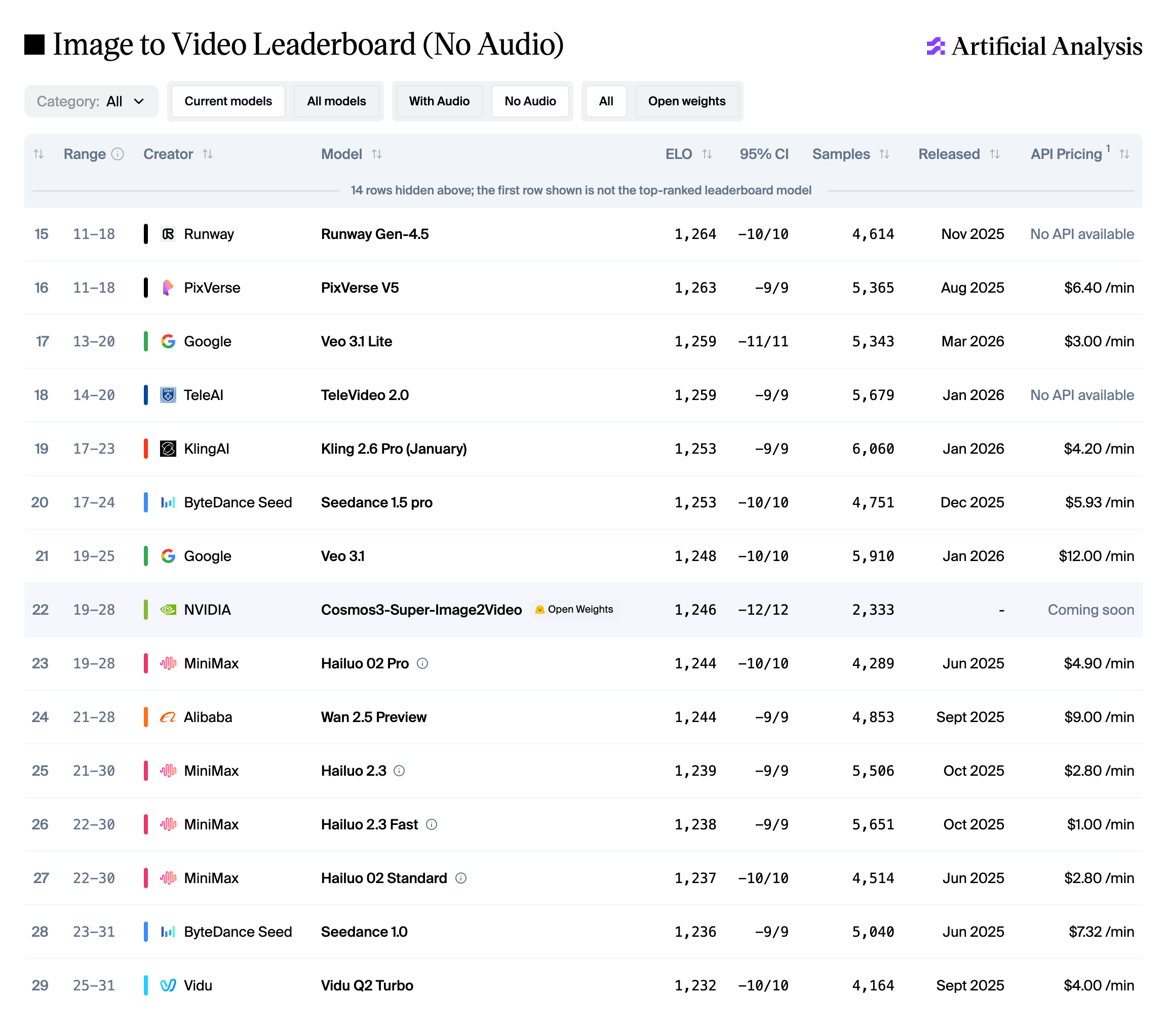Switch to No Audio leaderboard

coord(530,102)
